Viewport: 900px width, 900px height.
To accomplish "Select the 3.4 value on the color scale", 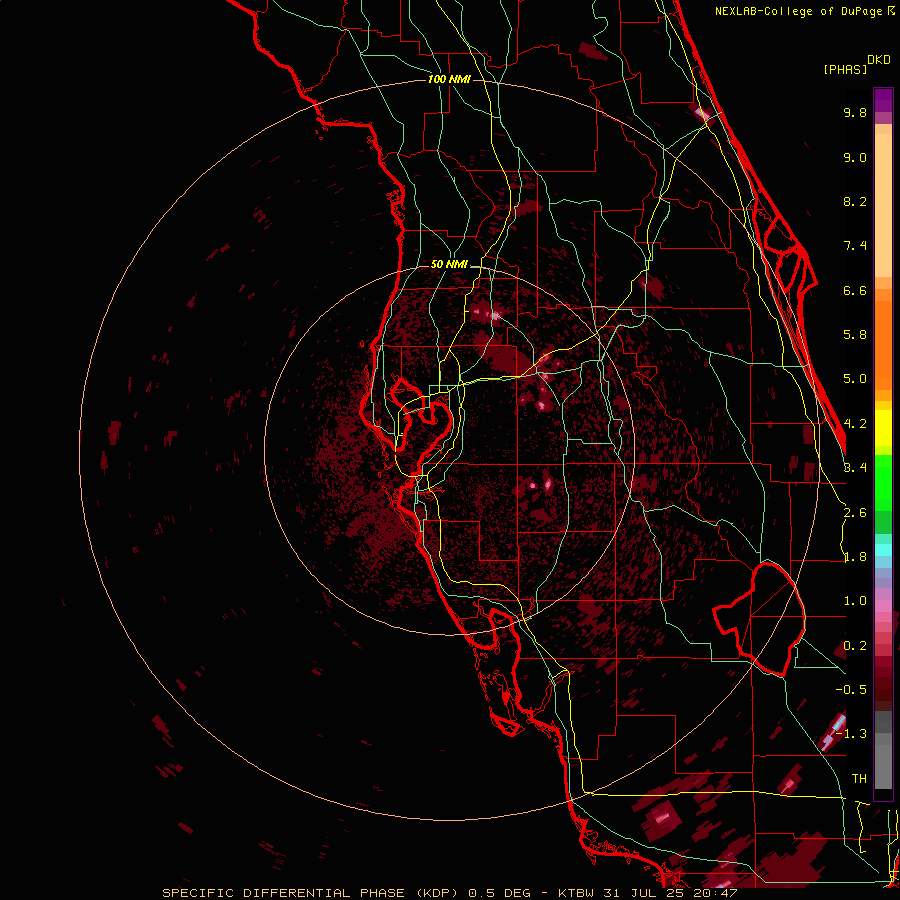I will (x=855, y=468).
